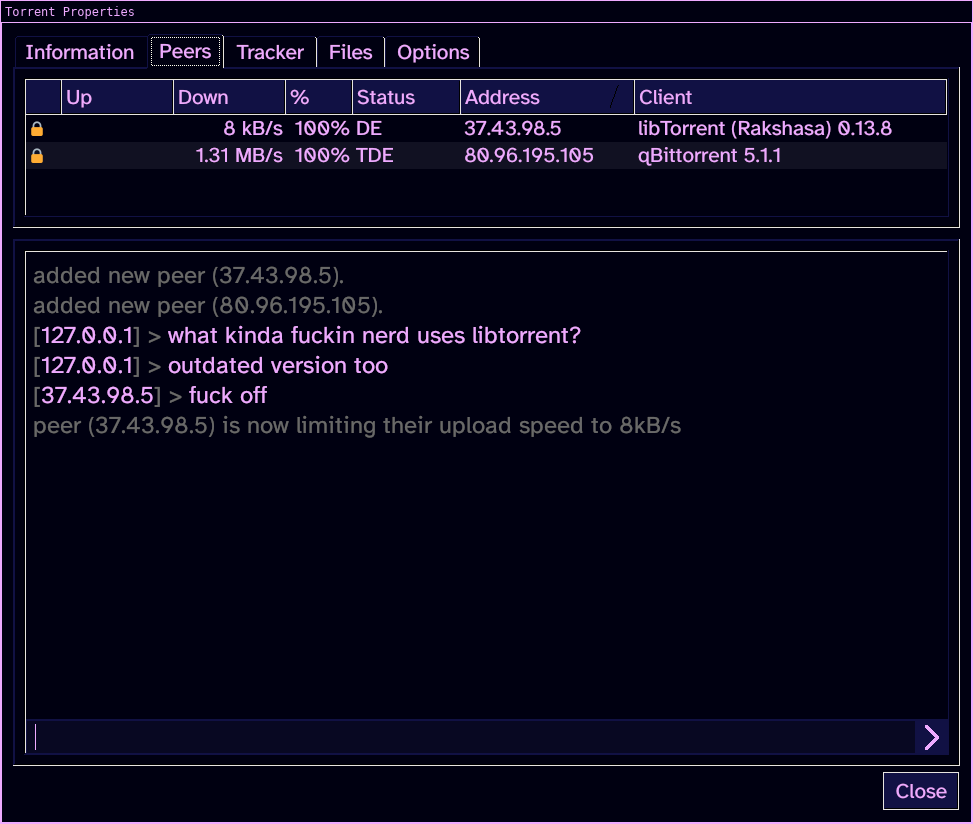Click the upload speed limit notice line
The height and width of the screenshot is (824, 973).
pos(357,426)
